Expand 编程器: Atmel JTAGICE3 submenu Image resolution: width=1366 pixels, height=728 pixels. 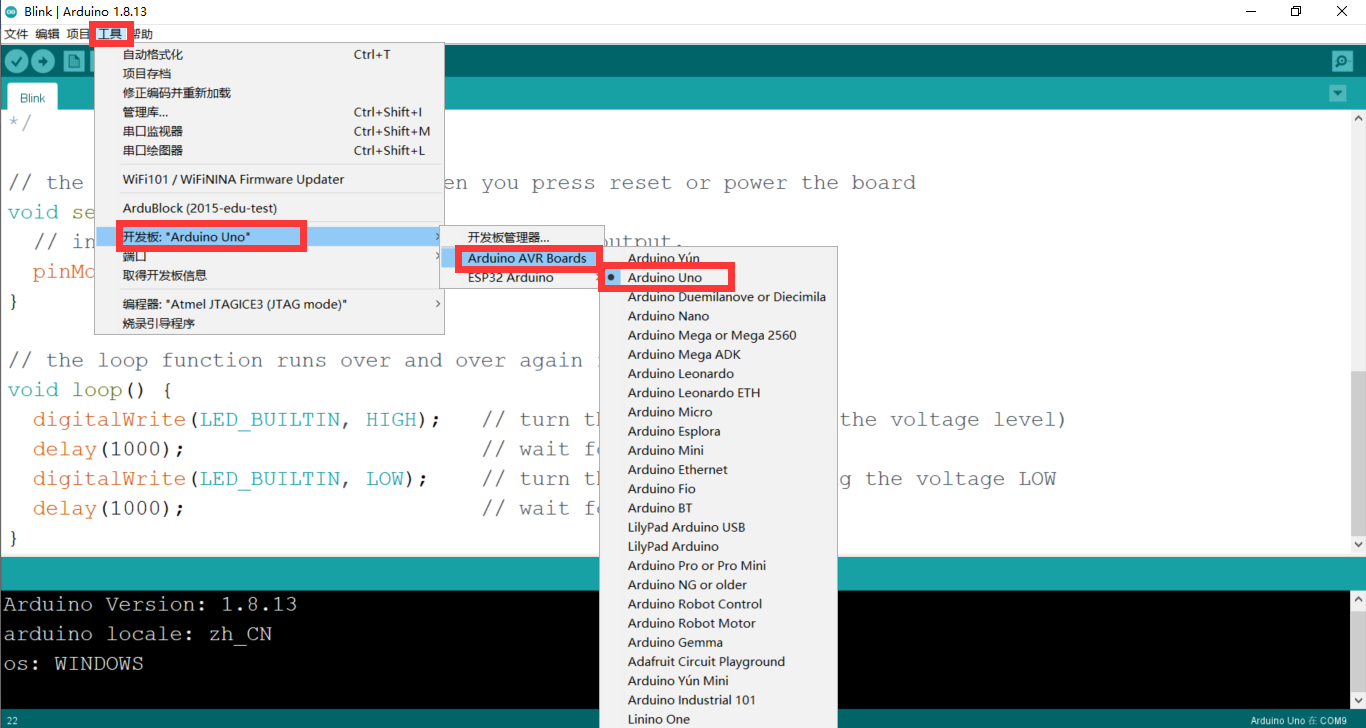click(269, 304)
